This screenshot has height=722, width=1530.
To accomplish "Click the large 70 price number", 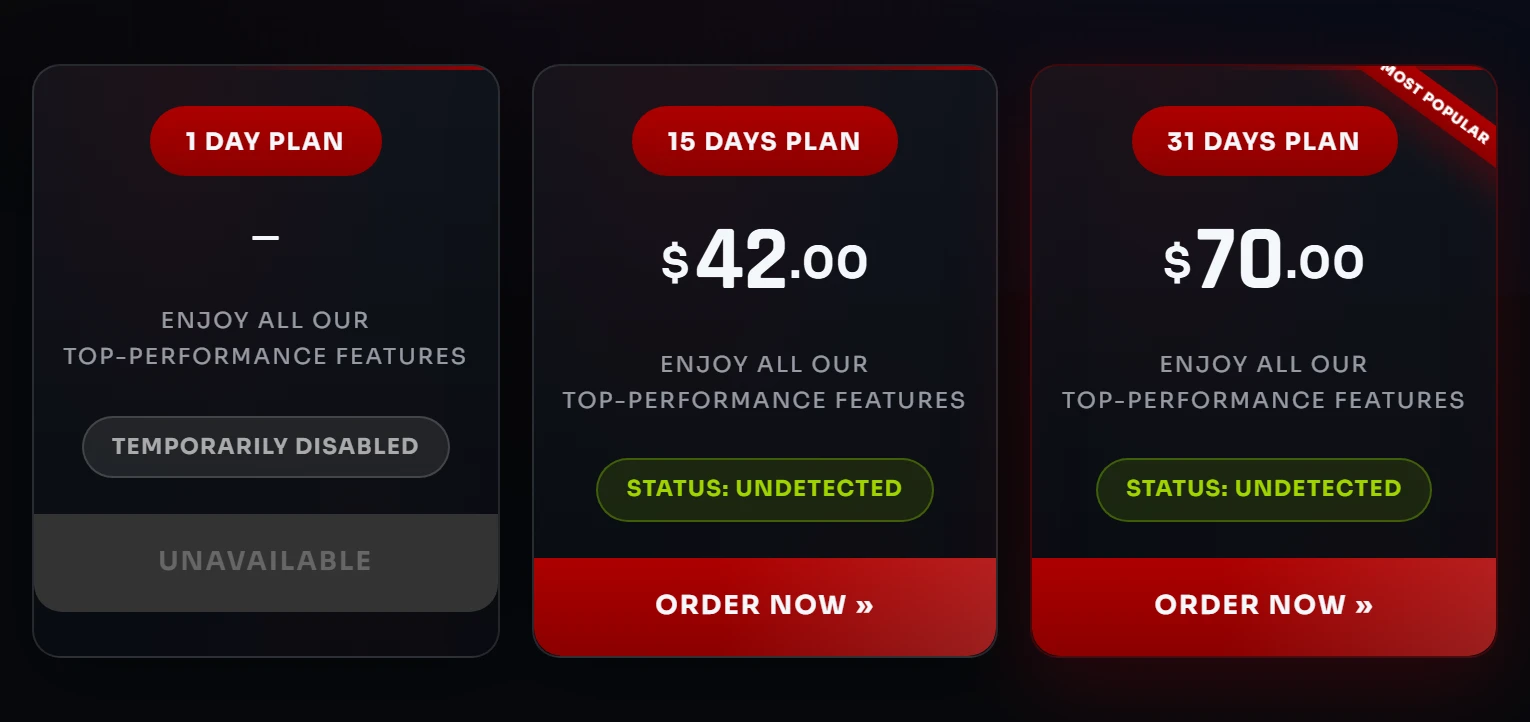I will pos(1239,261).
